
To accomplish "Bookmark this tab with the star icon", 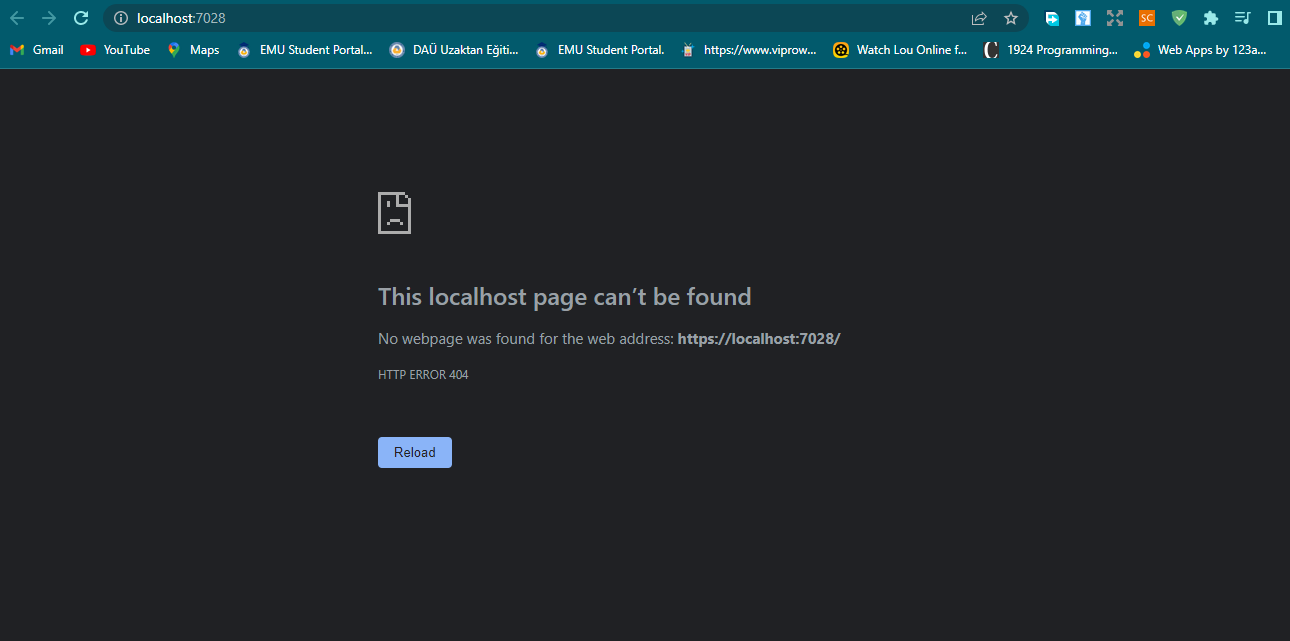I will pyautogui.click(x=1011, y=18).
